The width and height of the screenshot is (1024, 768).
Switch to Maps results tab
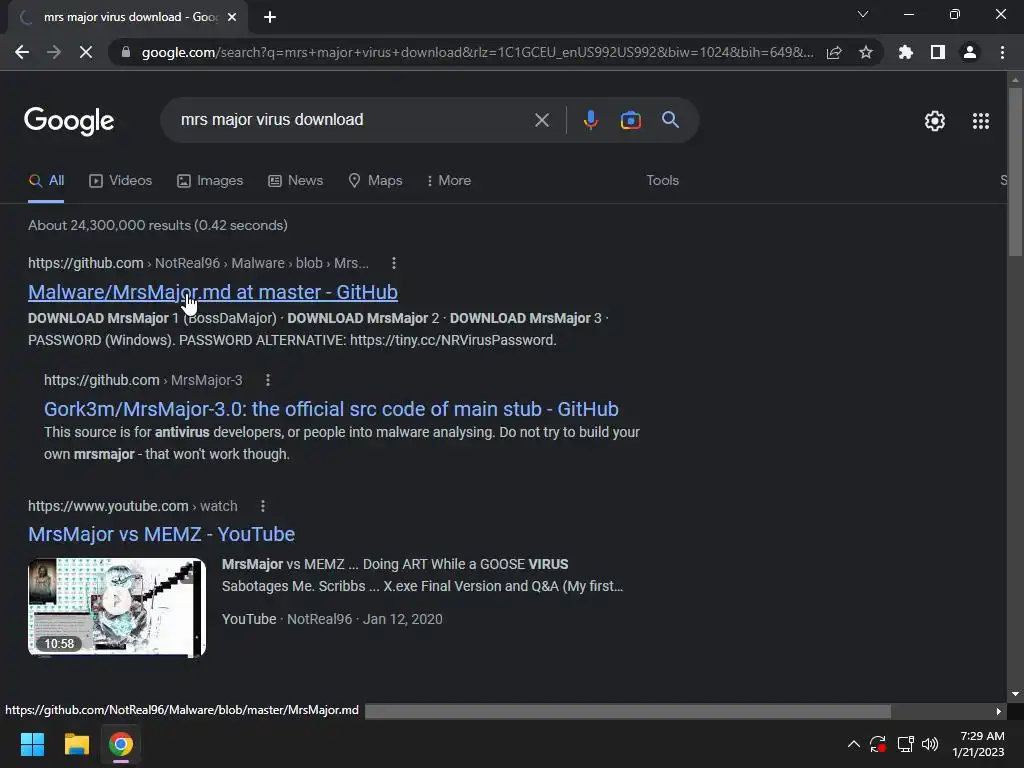pos(375,181)
